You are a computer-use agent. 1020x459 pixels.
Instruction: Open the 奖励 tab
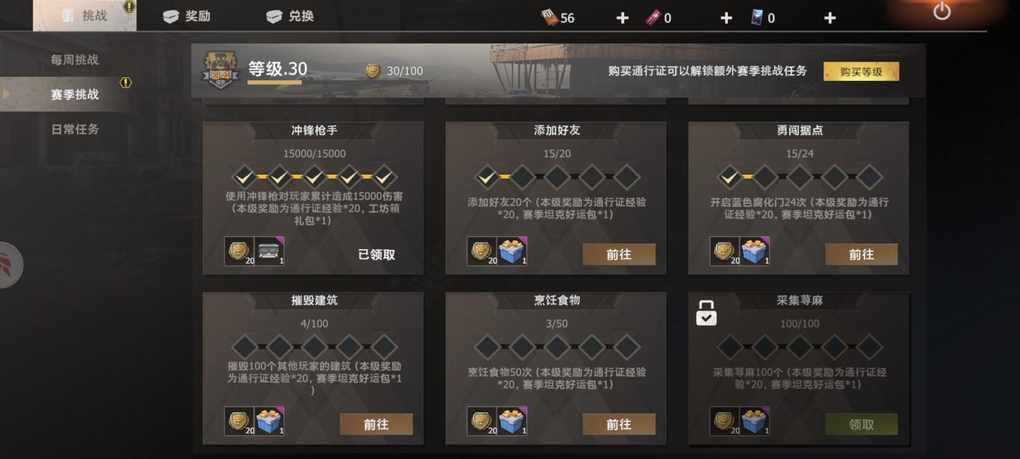click(187, 16)
